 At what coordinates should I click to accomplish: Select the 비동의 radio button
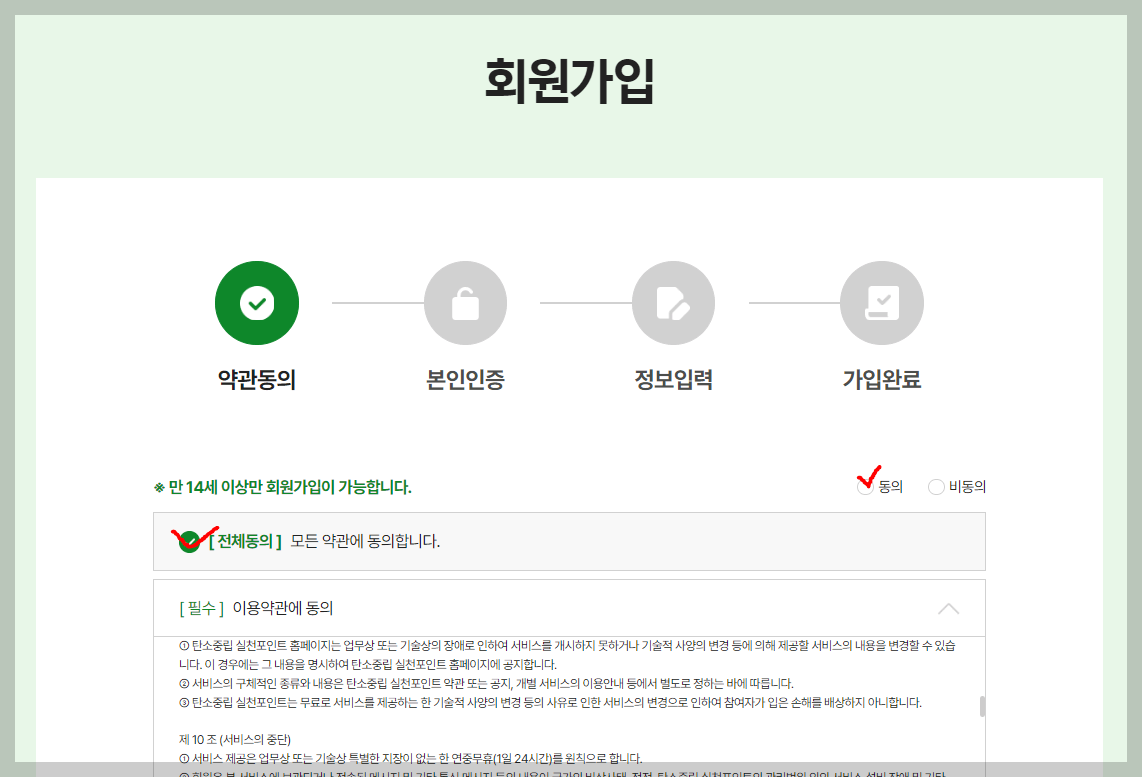(936, 487)
